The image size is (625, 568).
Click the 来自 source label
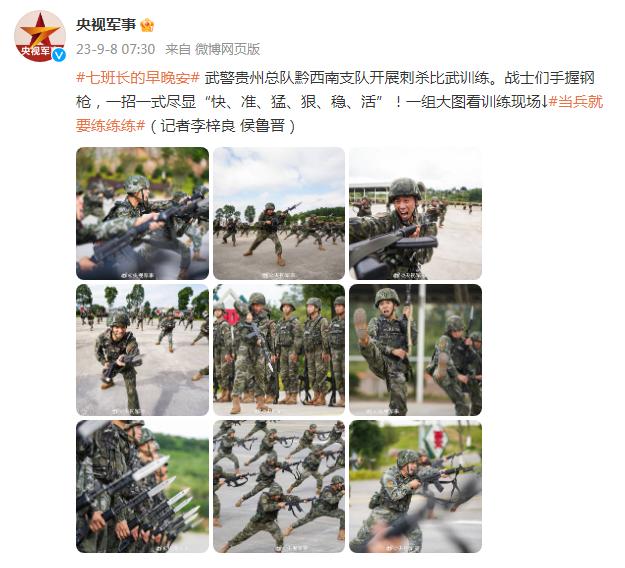(178, 49)
